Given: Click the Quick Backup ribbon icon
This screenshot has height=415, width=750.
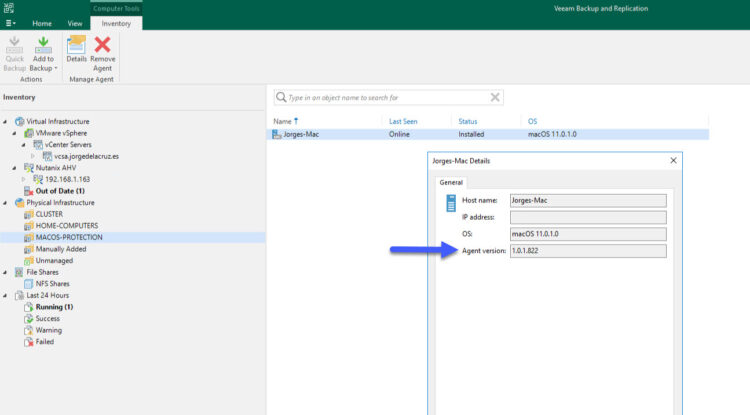Looking at the screenshot, I should (x=14, y=44).
